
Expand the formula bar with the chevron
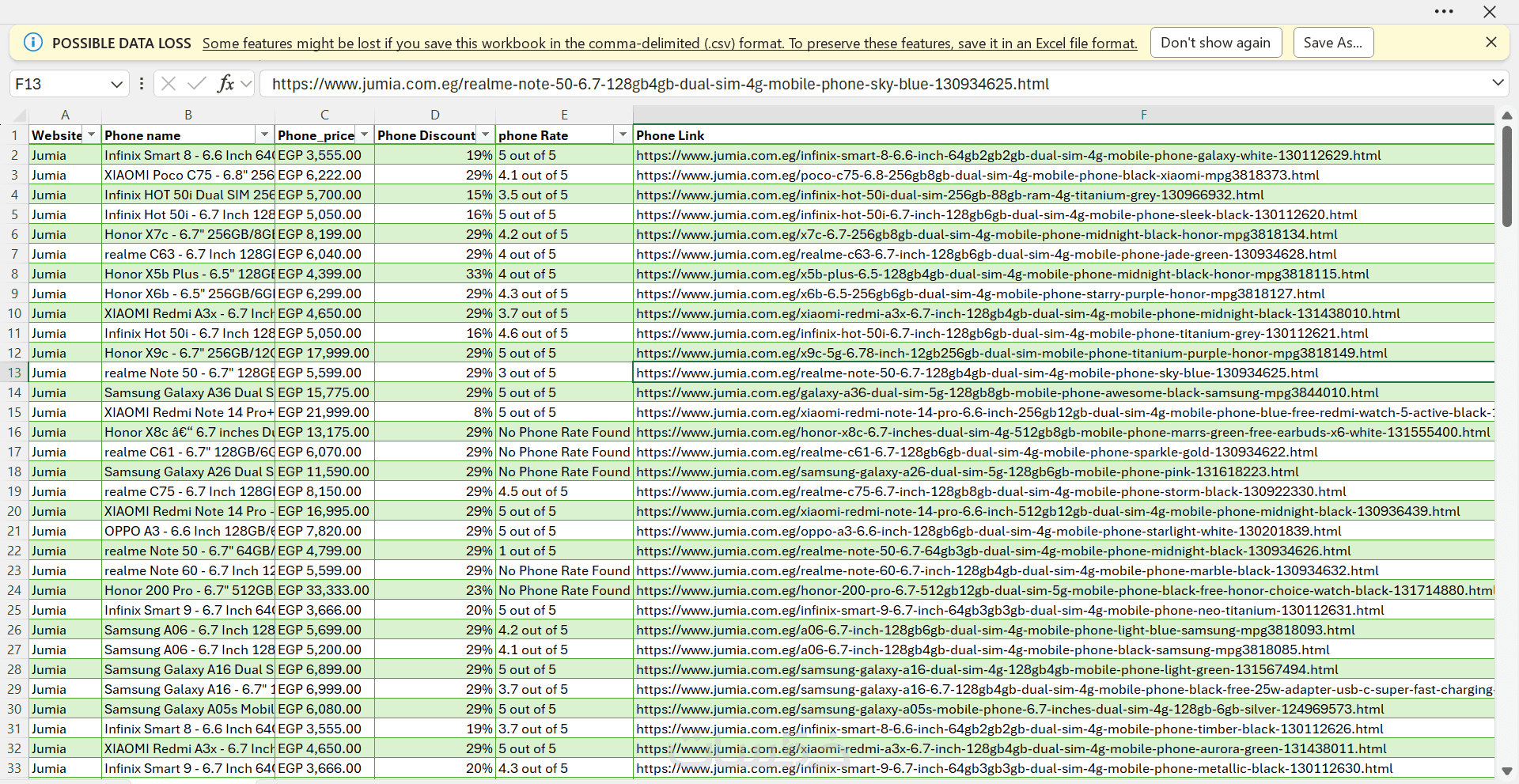pyautogui.click(x=1498, y=83)
